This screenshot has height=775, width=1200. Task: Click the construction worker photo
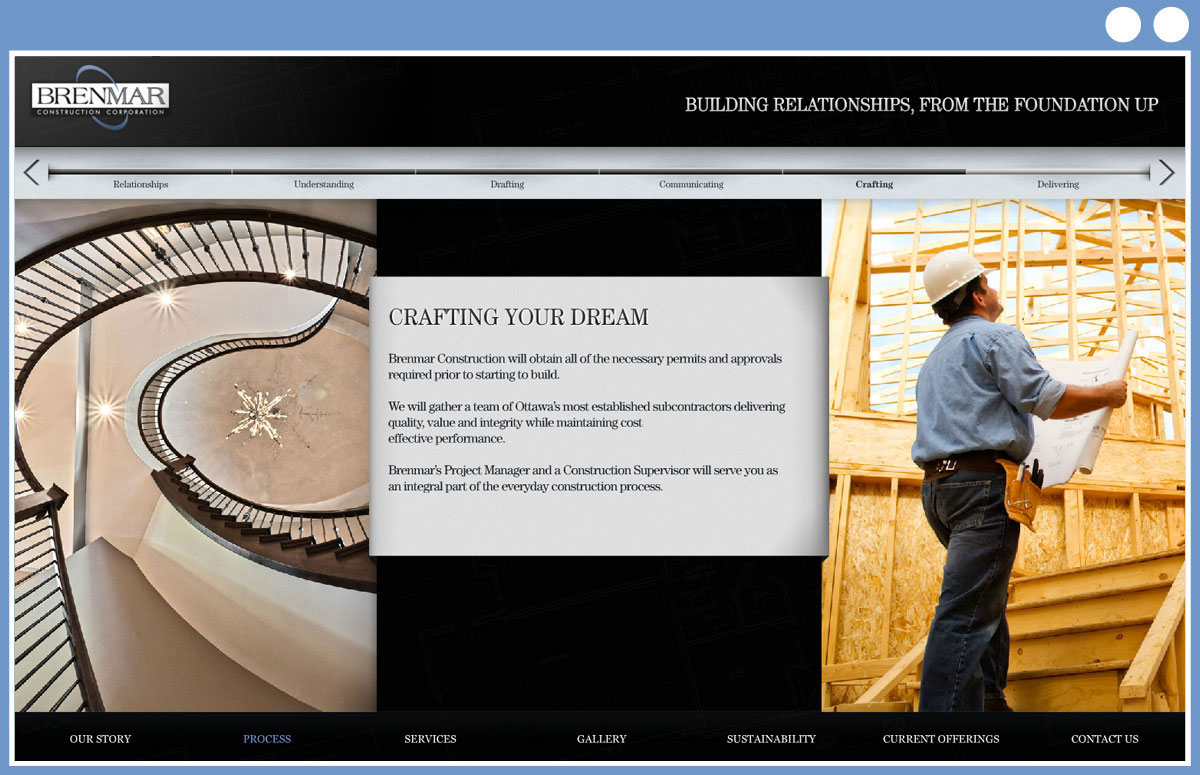1003,455
